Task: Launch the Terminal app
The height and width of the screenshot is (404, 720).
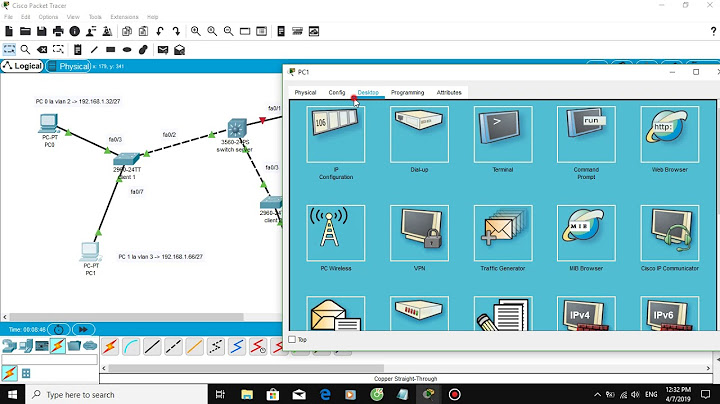Action: (503, 135)
